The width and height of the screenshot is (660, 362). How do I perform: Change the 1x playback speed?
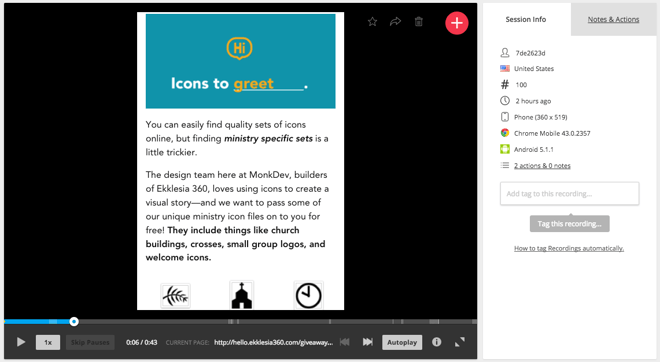point(48,342)
